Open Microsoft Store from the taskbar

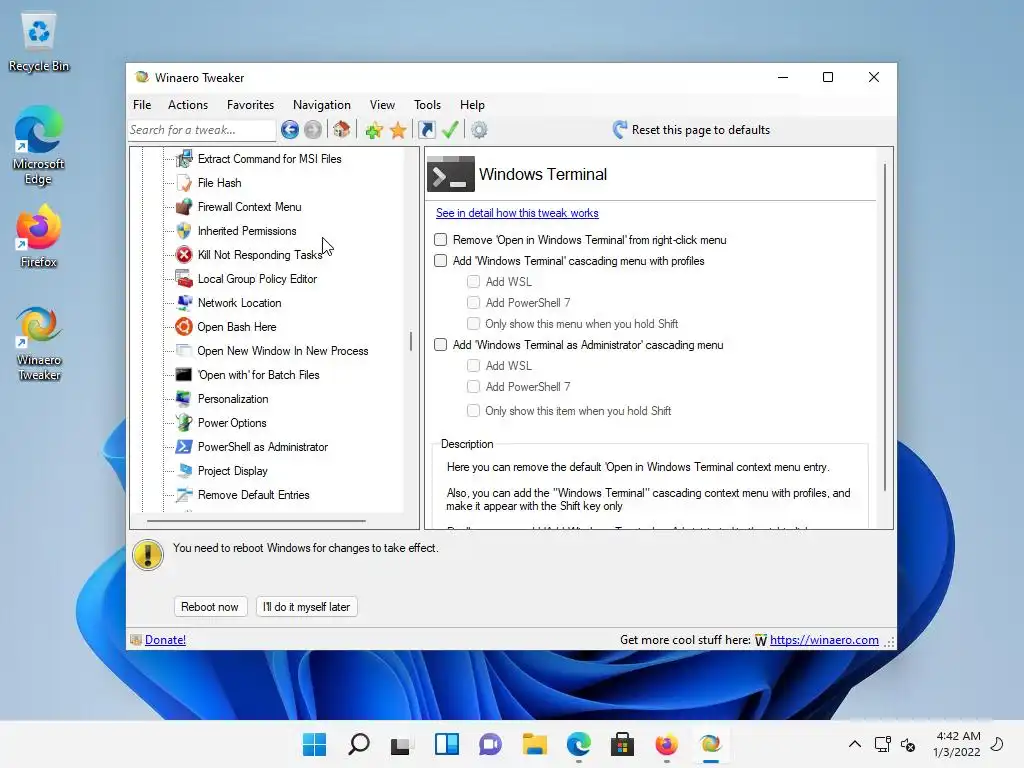click(622, 744)
